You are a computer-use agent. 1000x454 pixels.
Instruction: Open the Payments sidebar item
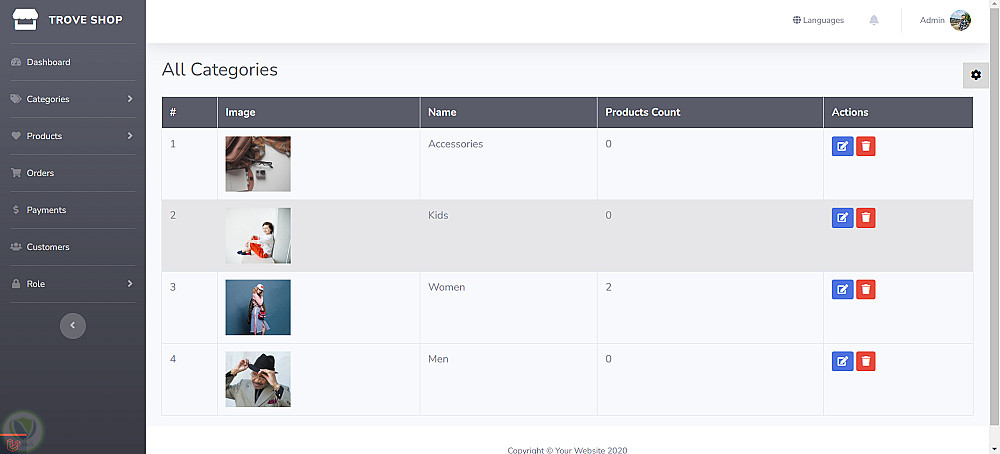46,210
